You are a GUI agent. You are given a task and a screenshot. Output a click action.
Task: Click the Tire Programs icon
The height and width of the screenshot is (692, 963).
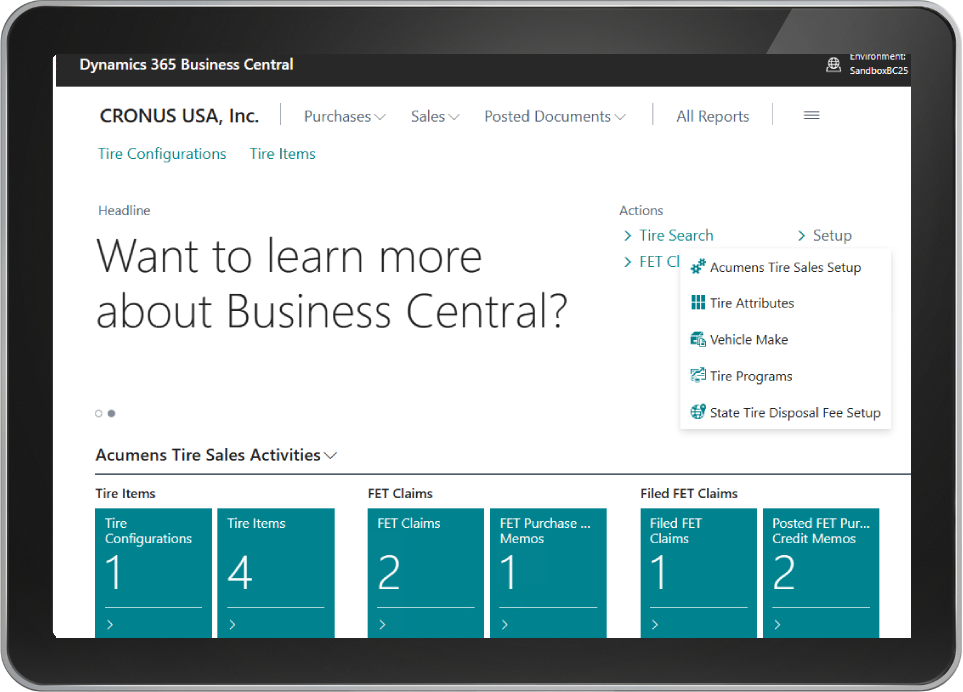pos(698,375)
